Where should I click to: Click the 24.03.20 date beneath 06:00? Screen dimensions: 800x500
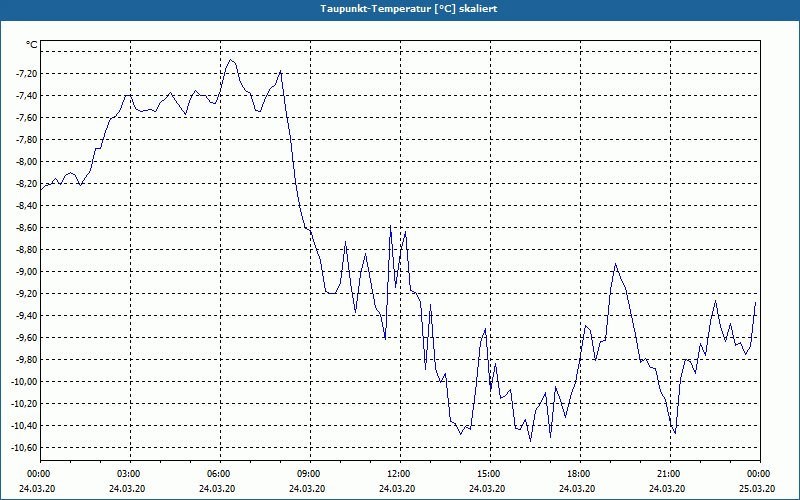click(217, 488)
